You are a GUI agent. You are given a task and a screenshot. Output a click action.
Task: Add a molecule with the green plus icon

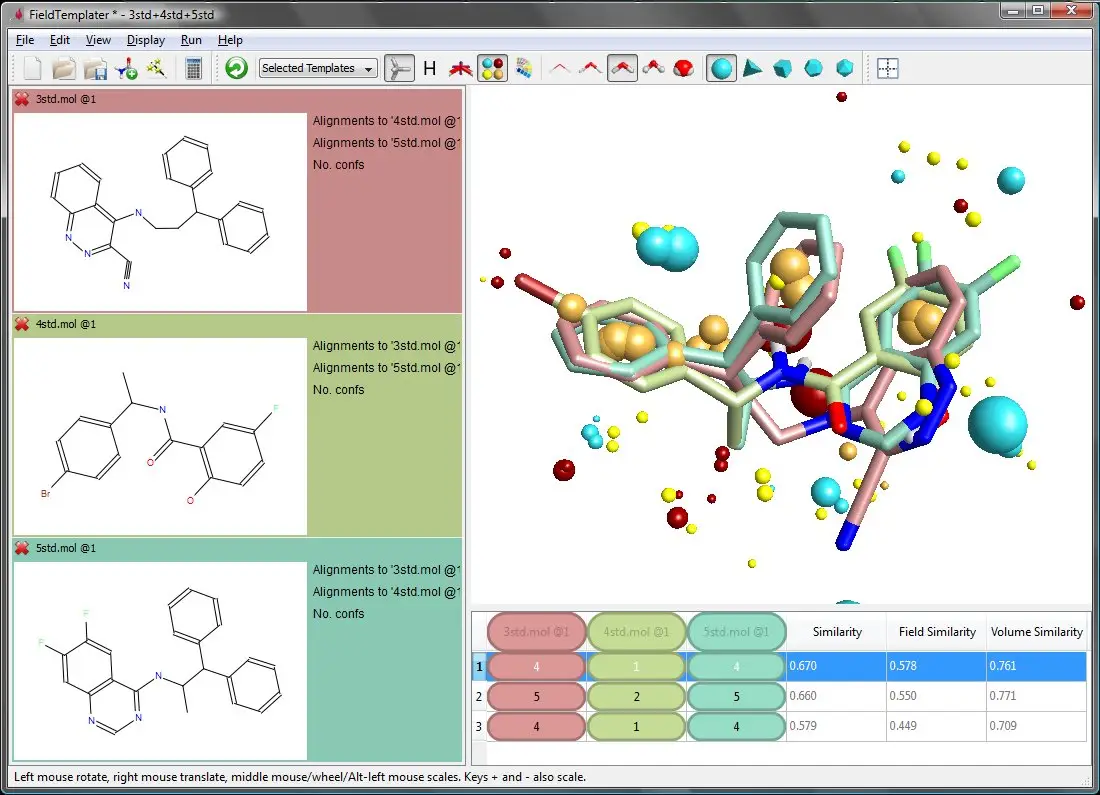126,68
